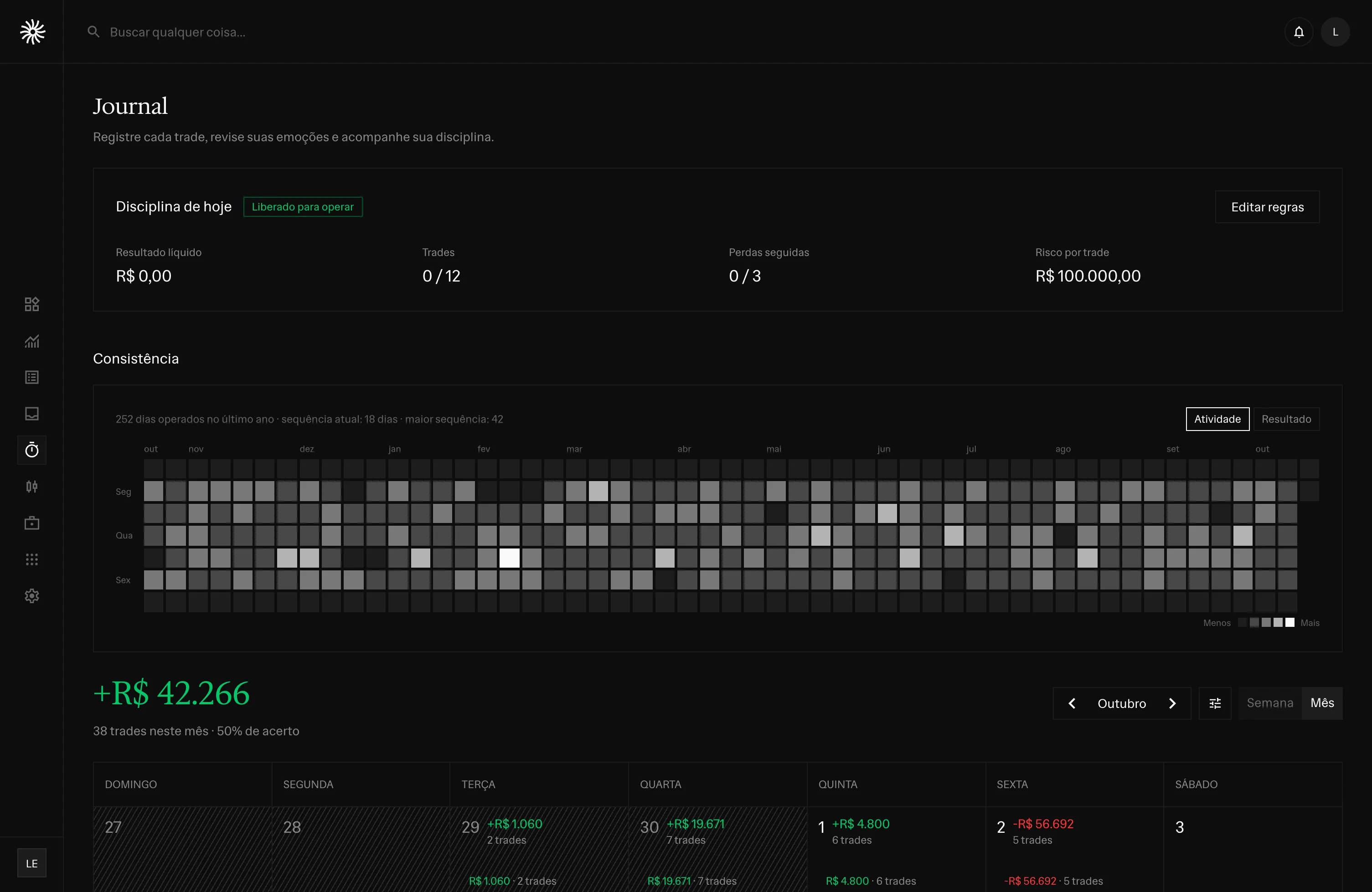Click the R$ 100.000,00 risk value

pyautogui.click(x=1087, y=276)
